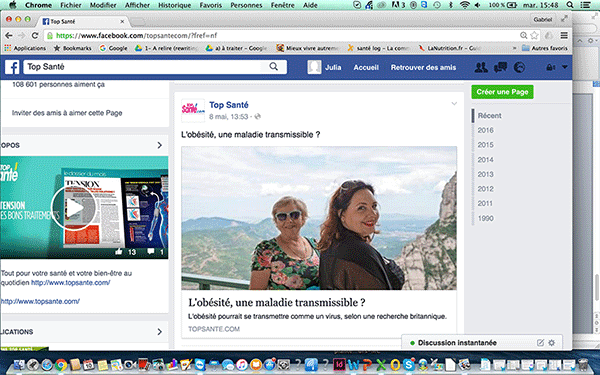This screenshot has width=600, height=375.
Task: Open InDesign in the Dock
Action: pos(339,365)
